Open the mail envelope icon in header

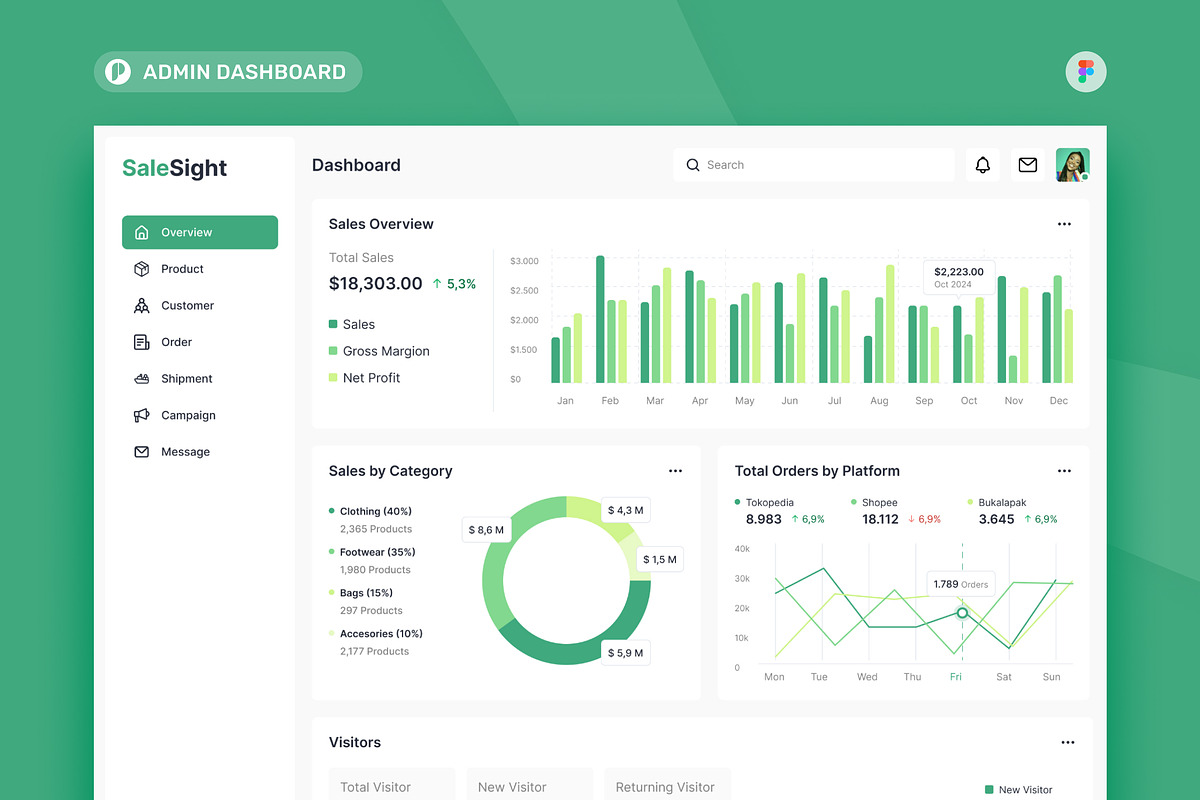tap(1027, 165)
